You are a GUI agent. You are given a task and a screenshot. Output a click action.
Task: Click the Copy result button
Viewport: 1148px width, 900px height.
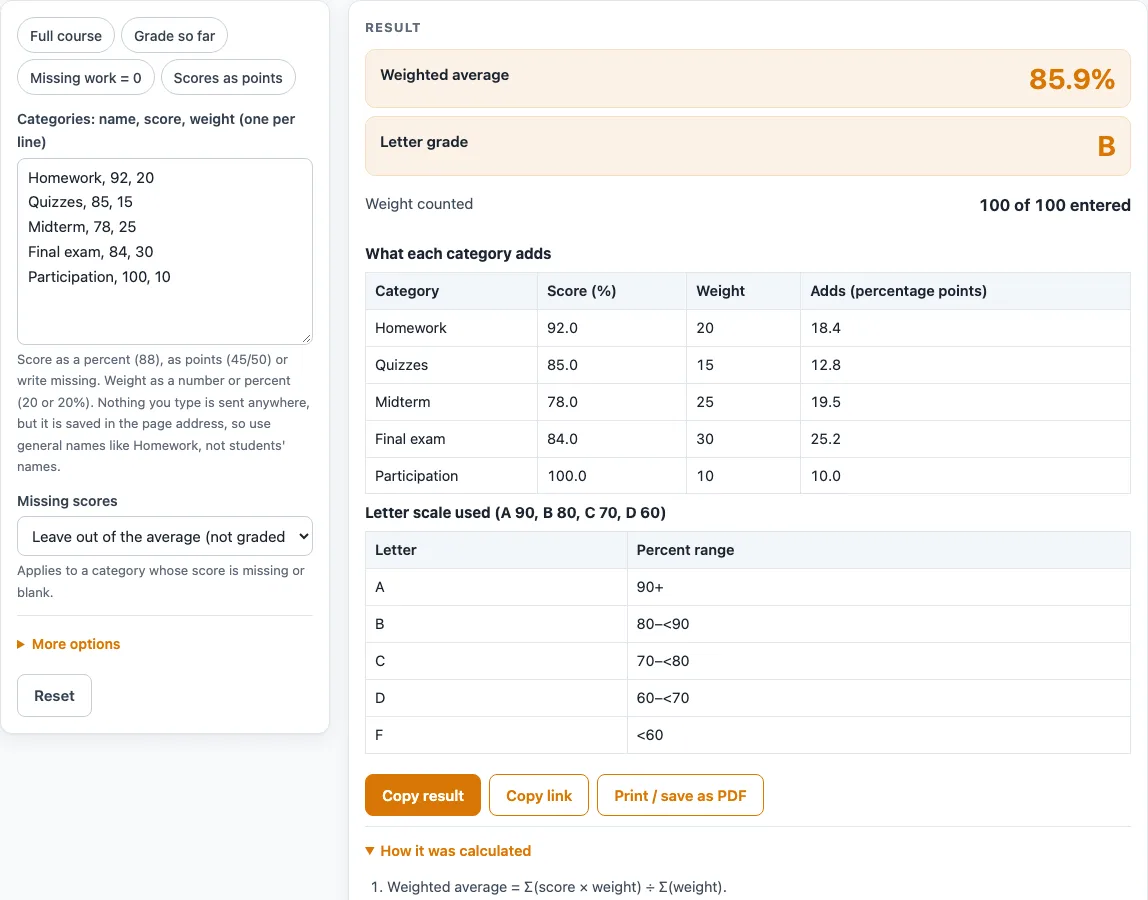click(422, 795)
